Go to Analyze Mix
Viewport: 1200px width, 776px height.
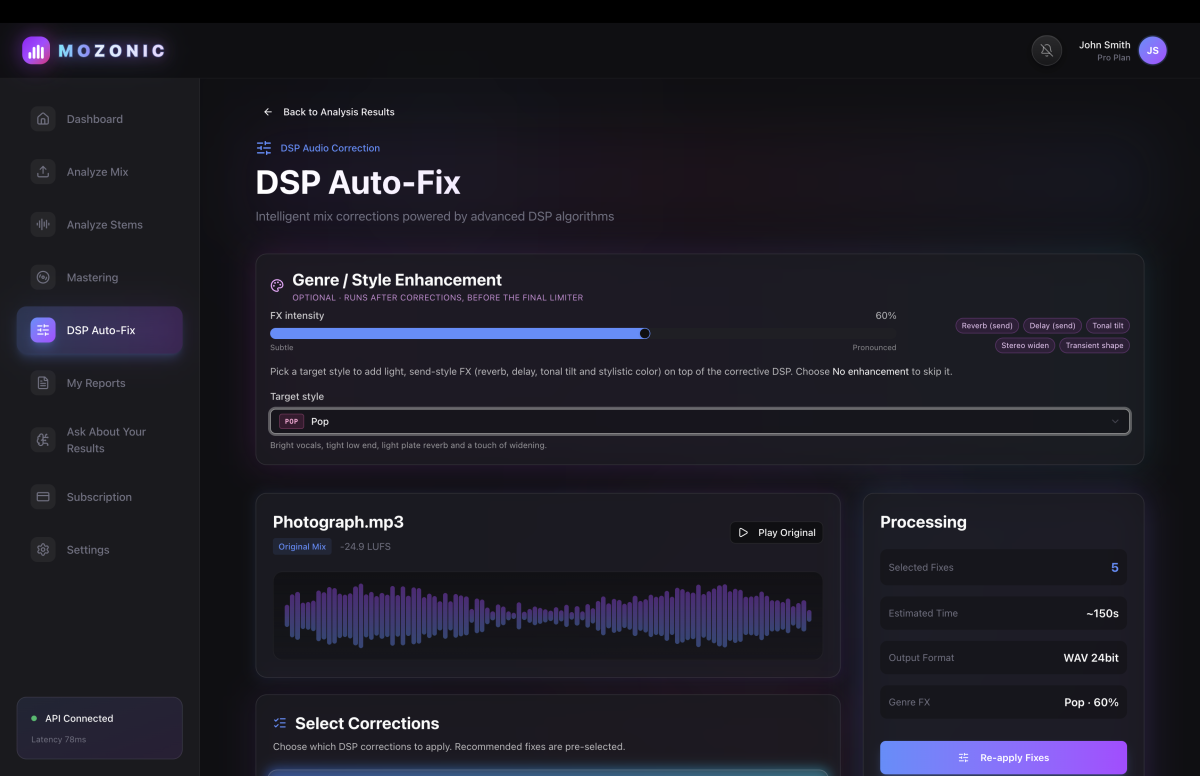pos(100,172)
